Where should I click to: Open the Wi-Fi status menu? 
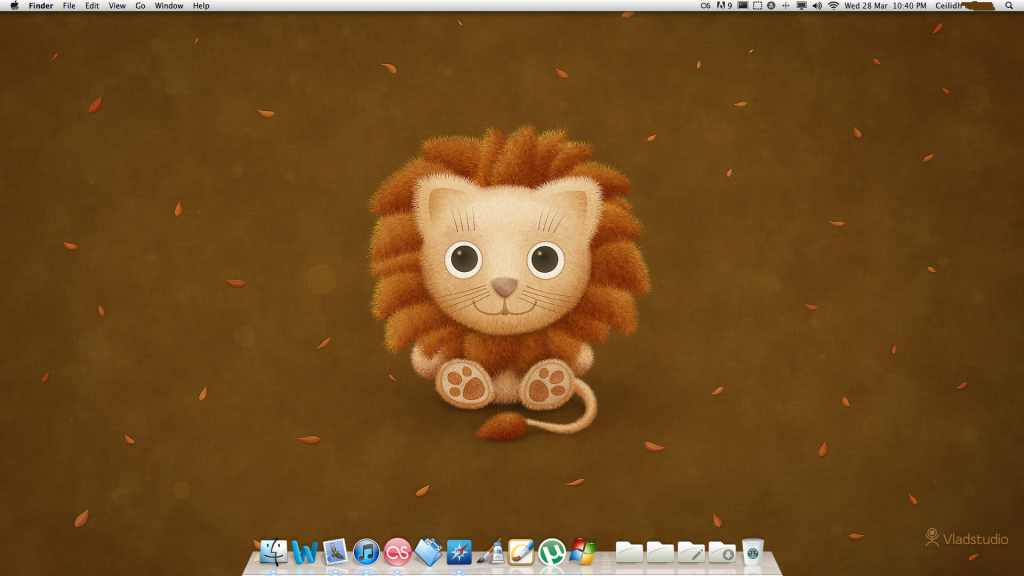(833, 6)
